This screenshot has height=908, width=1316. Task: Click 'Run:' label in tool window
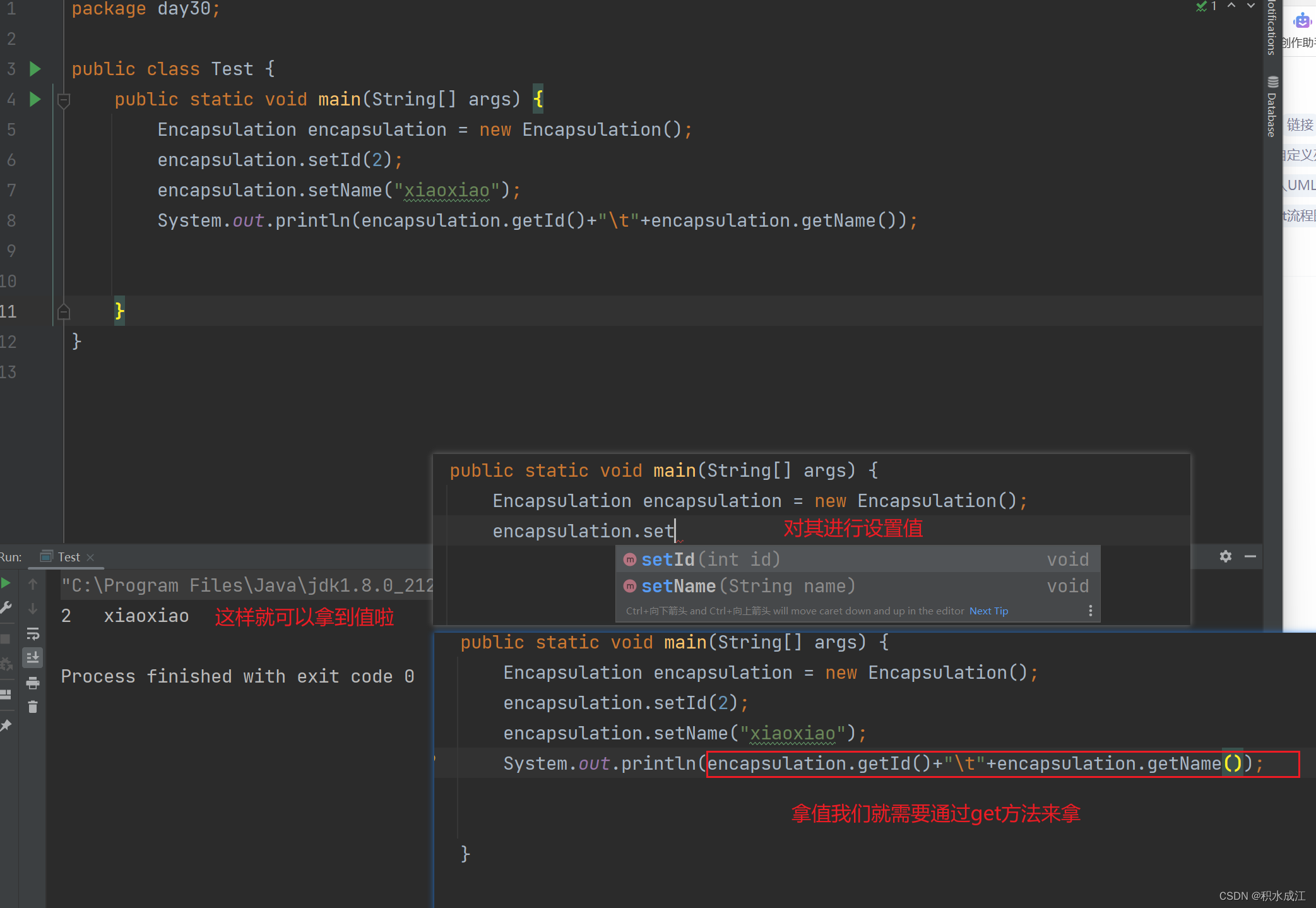click(x=11, y=557)
